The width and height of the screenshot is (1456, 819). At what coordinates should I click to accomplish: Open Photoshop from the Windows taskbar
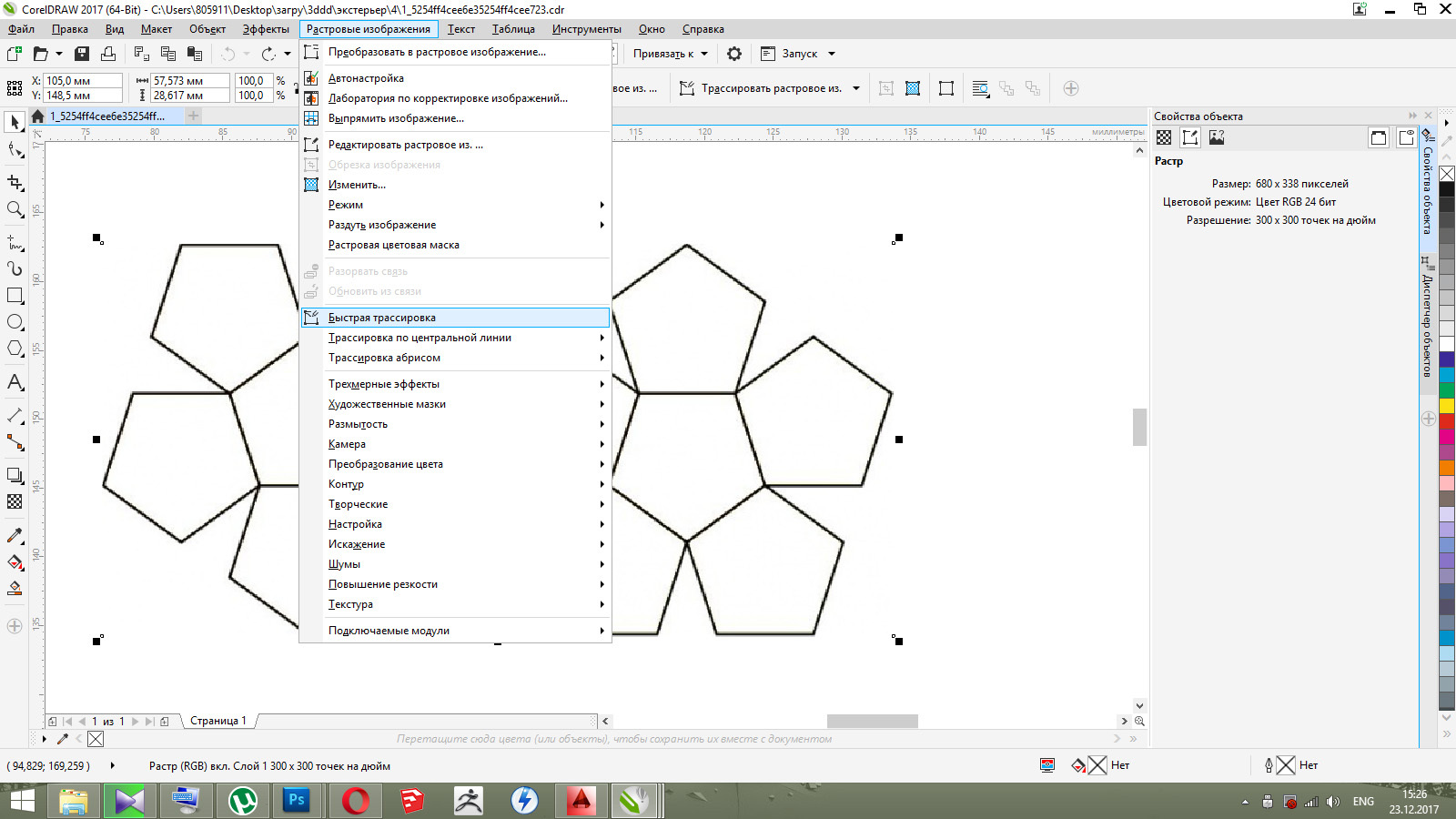(x=297, y=801)
